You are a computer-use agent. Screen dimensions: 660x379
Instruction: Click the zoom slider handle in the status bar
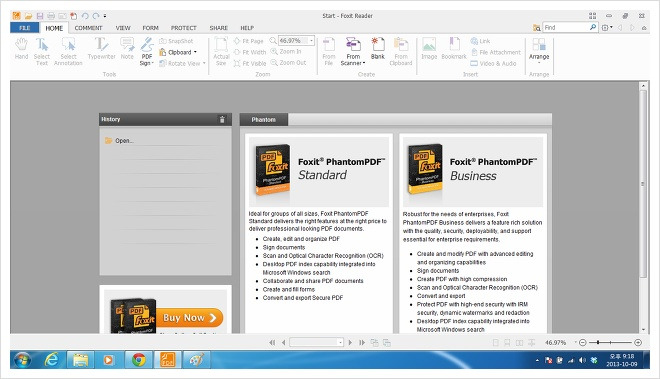598,343
